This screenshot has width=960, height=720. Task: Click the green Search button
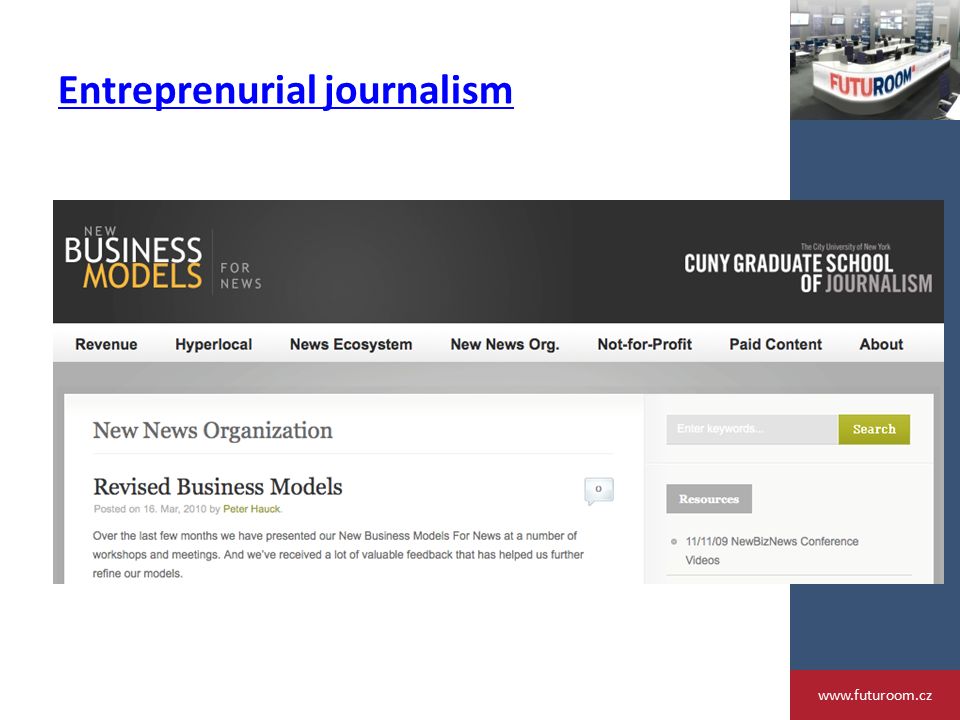[874, 429]
